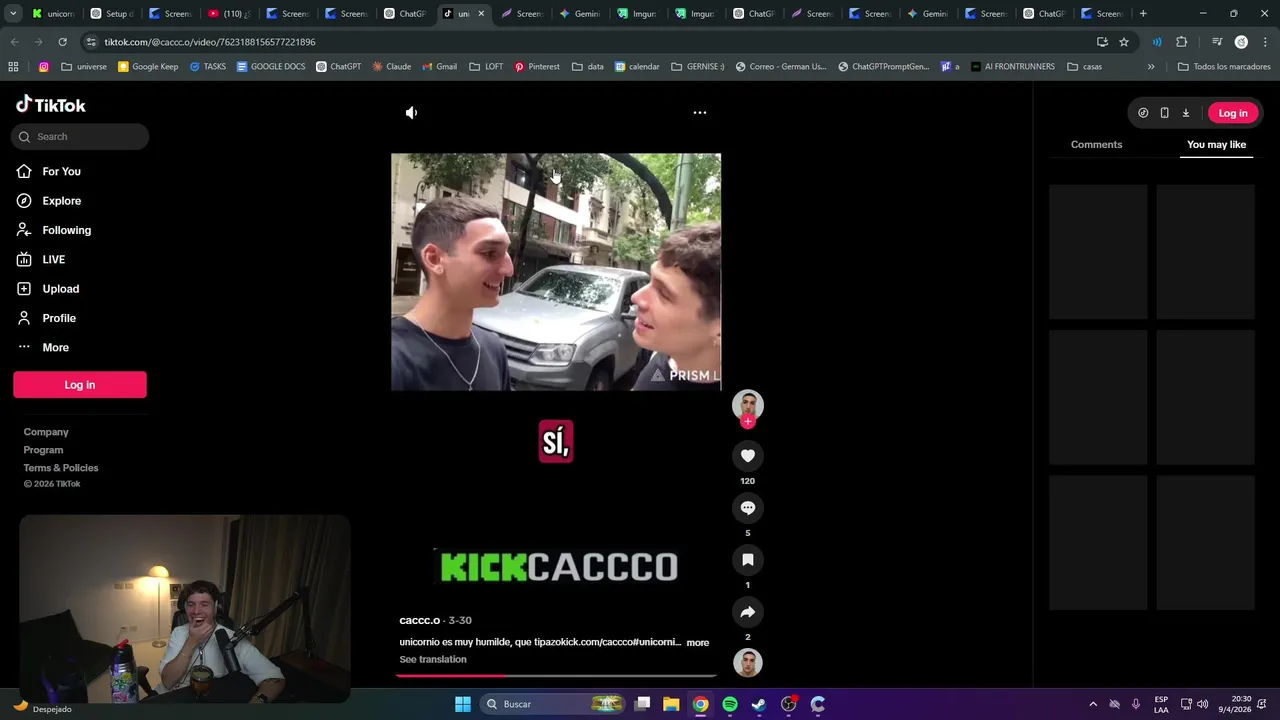This screenshot has height=720, width=1280.
Task: Open the For You feed
Action: coord(61,172)
